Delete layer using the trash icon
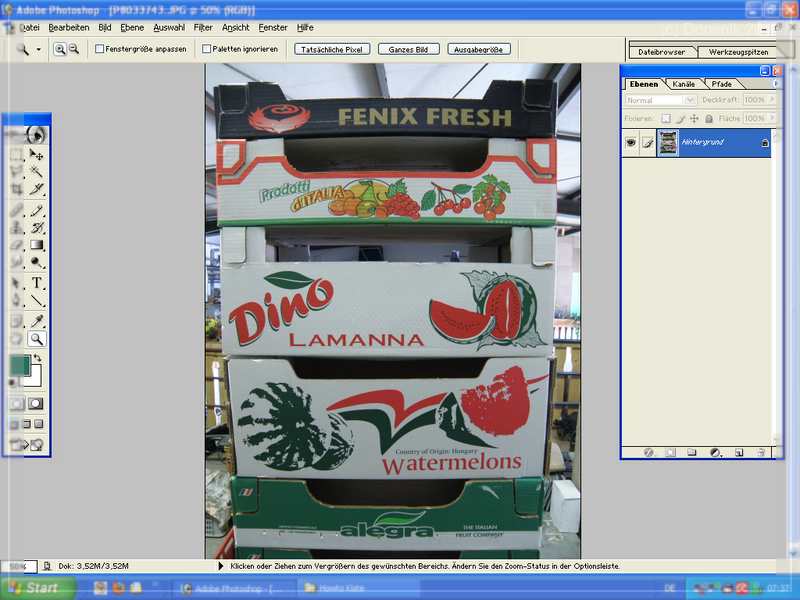The height and width of the screenshot is (600, 800). pyautogui.click(x=761, y=453)
